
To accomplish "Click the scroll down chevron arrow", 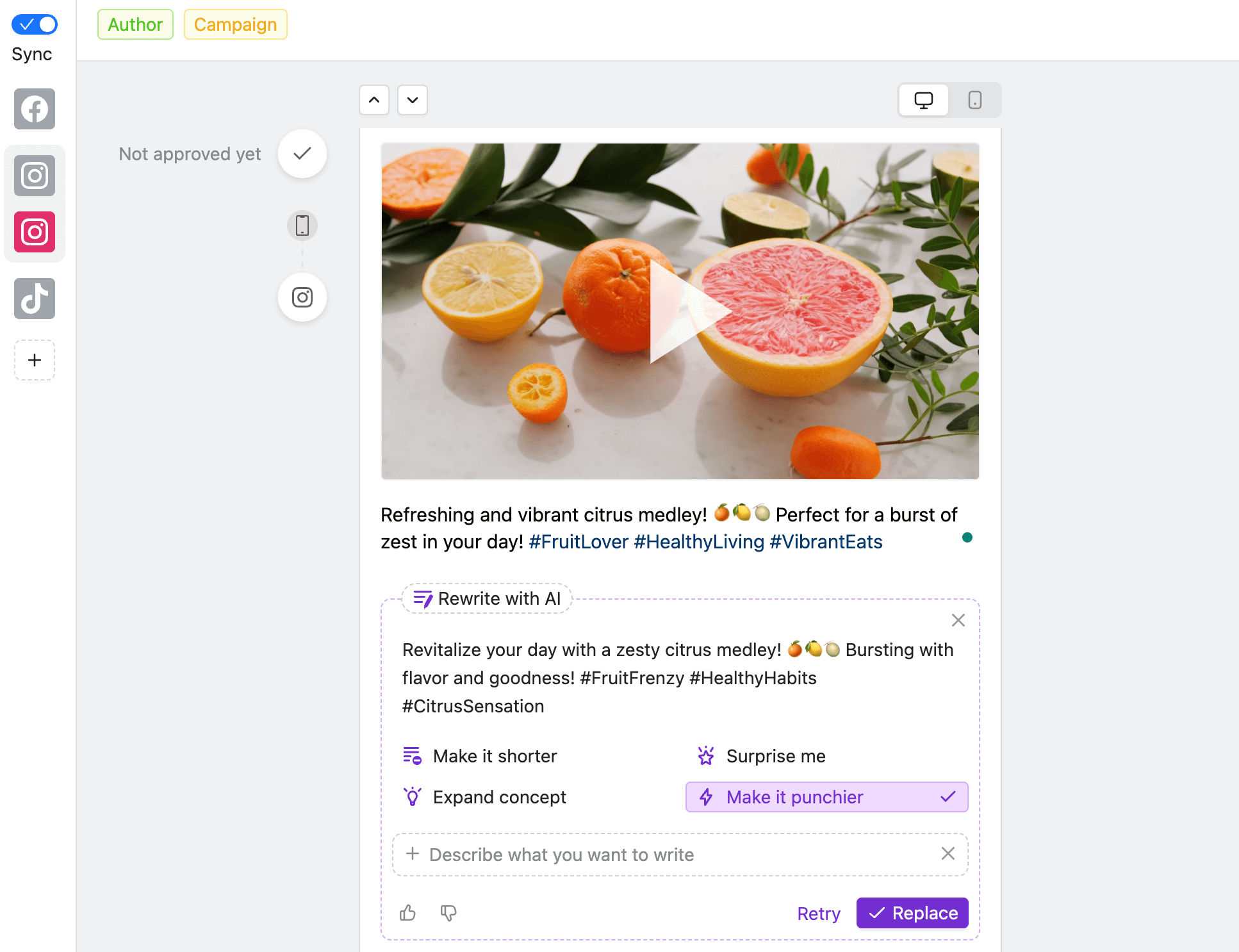I will click(412, 100).
